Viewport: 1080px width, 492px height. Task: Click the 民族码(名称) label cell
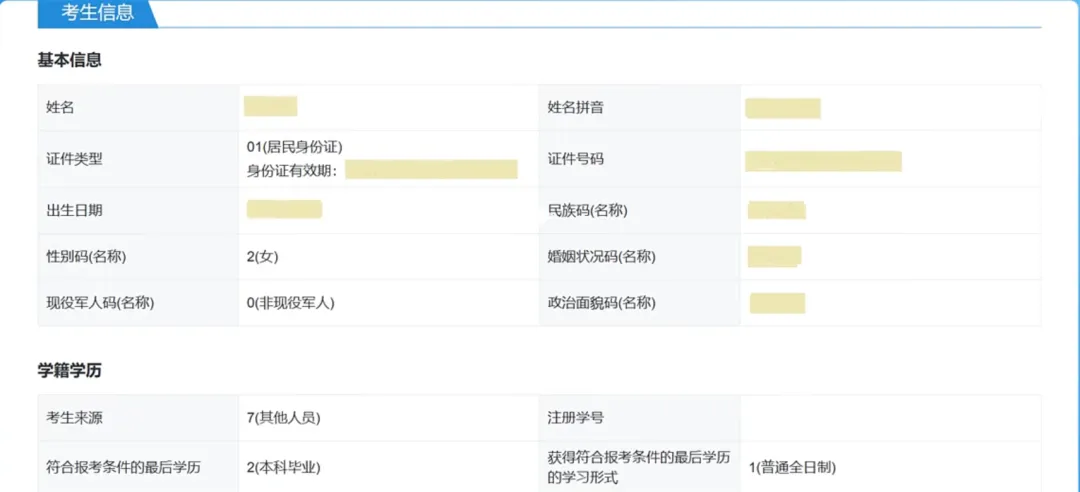[640, 211]
